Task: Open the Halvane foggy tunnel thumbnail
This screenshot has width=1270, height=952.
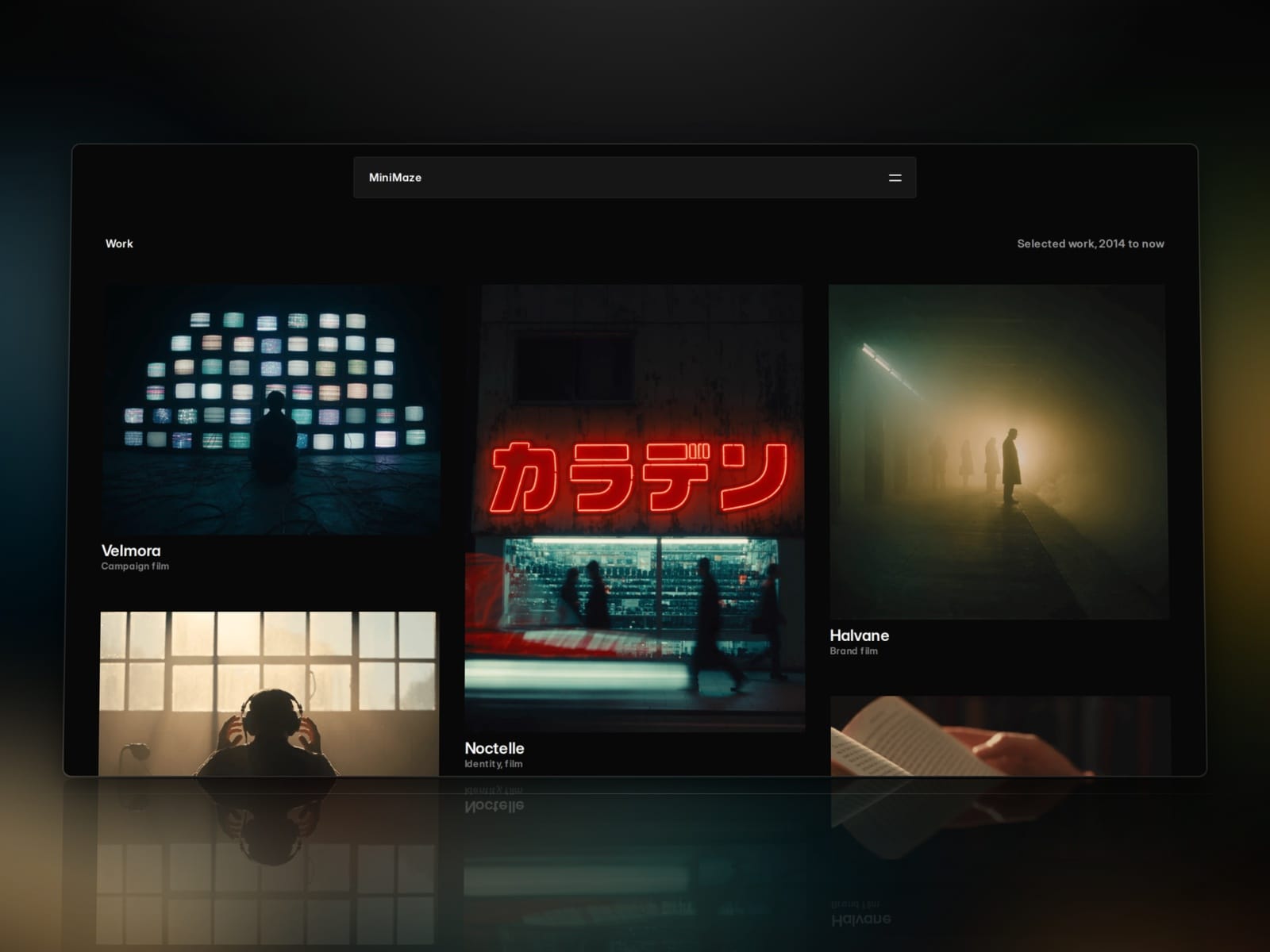Action: 999,452
